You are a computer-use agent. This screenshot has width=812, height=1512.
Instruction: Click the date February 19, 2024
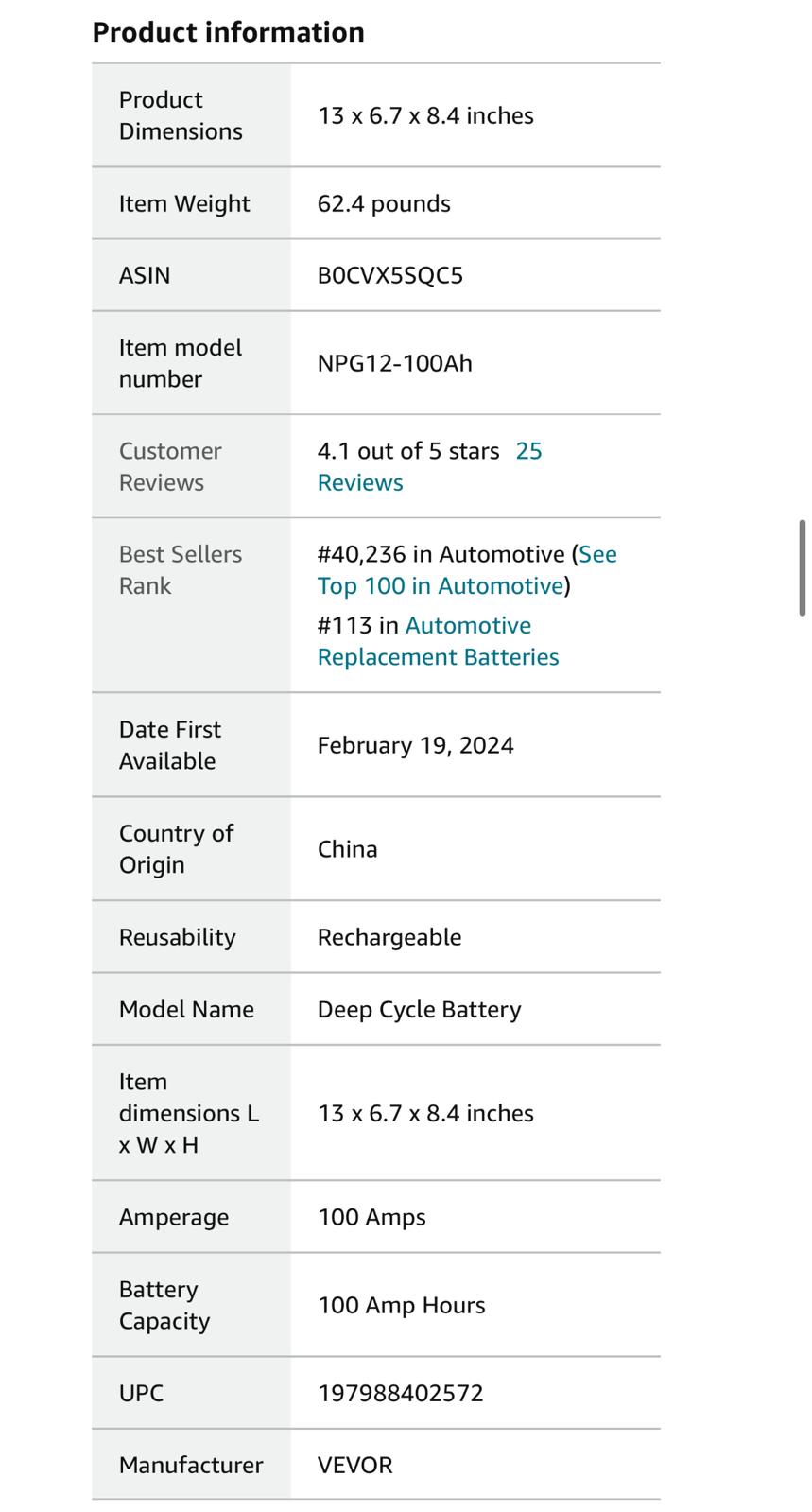tap(415, 745)
